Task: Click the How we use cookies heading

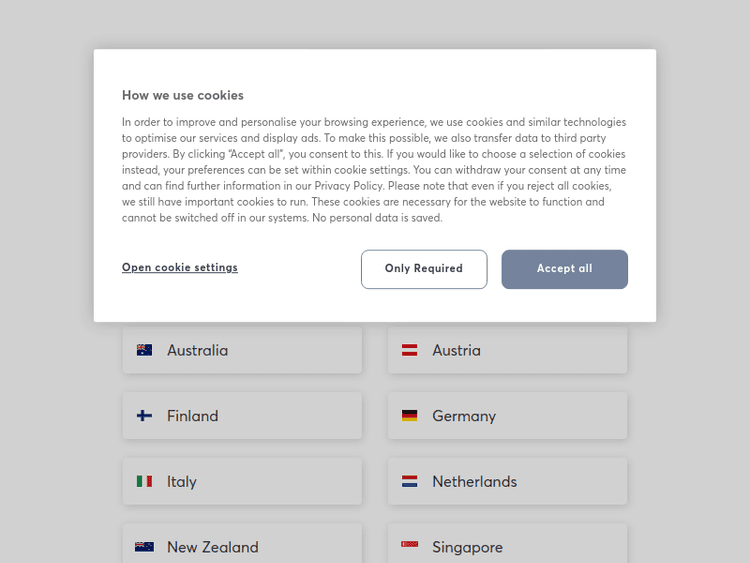Action: click(x=183, y=95)
